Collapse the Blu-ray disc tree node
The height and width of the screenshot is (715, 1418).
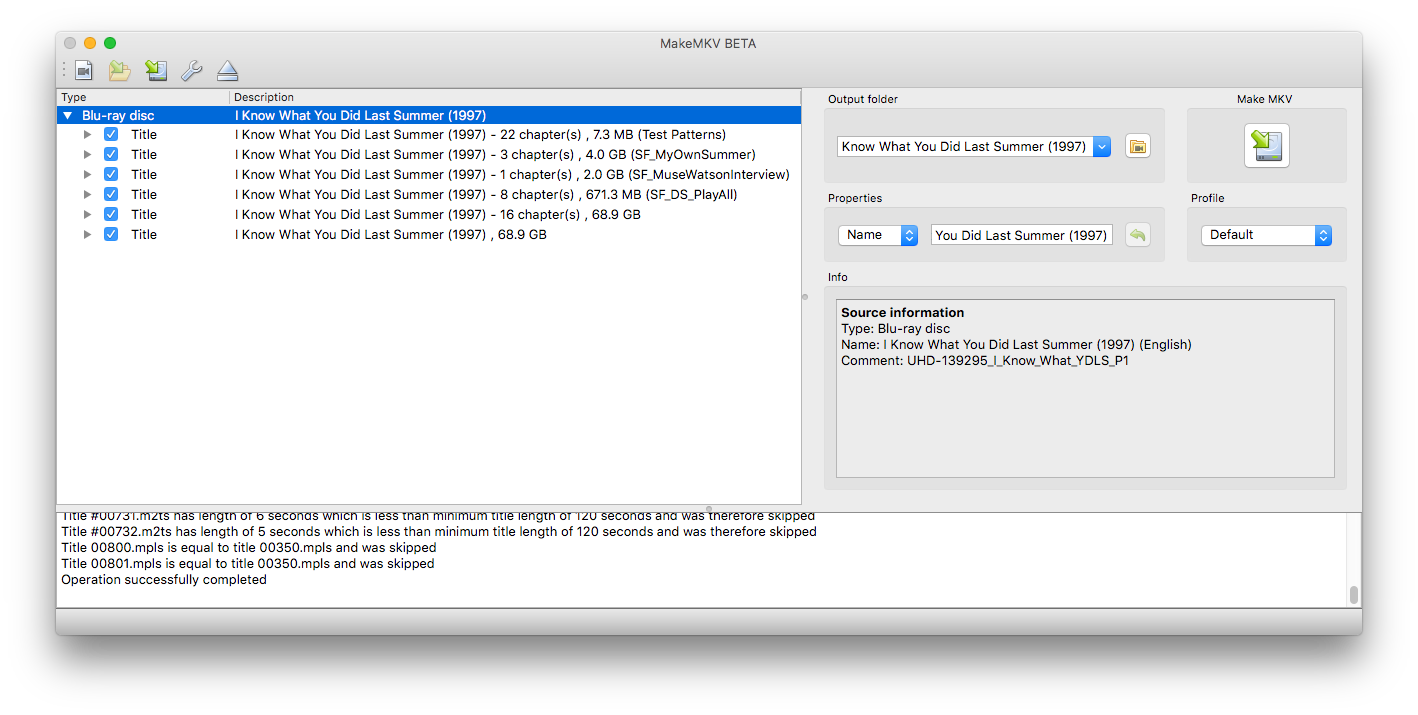pos(67,116)
